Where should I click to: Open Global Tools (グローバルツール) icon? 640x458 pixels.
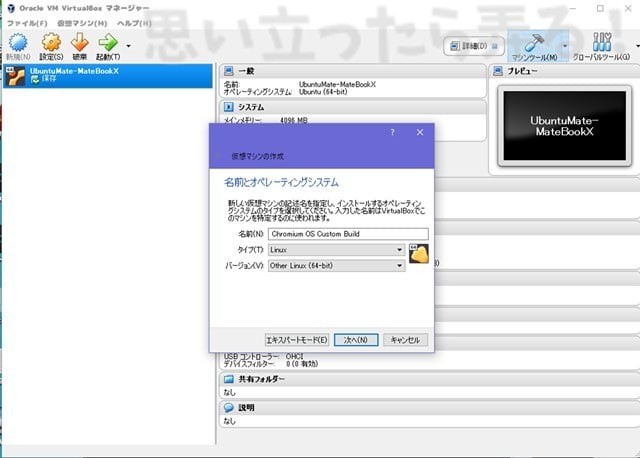click(x=602, y=42)
